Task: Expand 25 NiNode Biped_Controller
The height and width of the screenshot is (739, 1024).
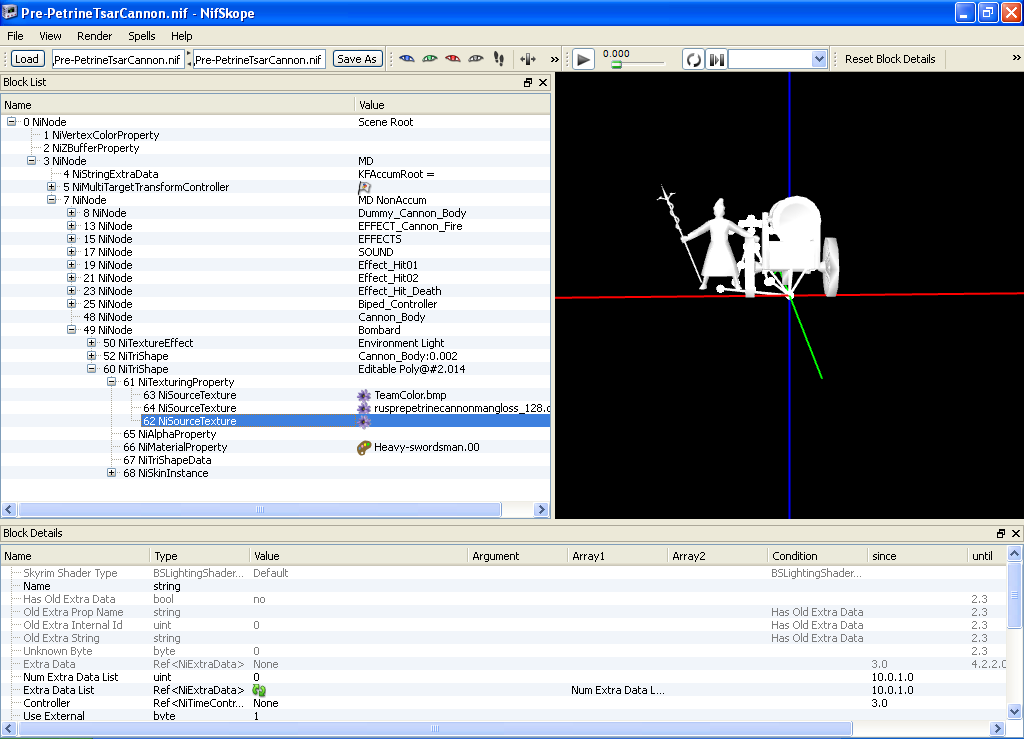Action: tap(72, 304)
